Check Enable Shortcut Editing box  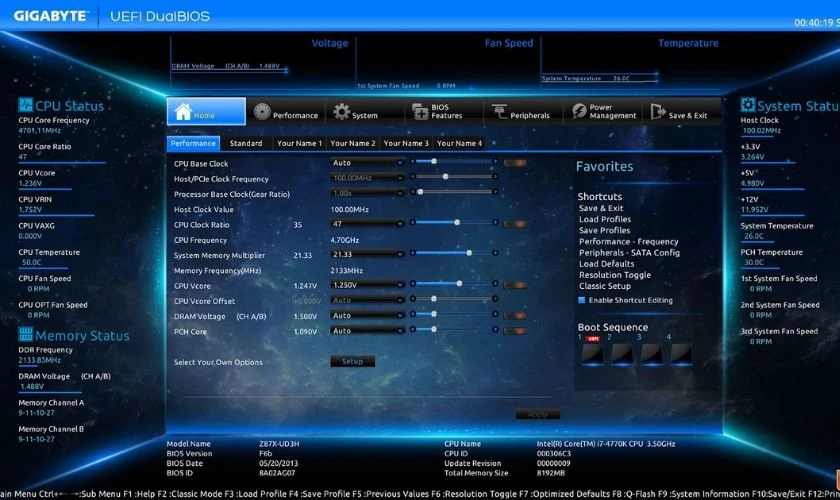581,300
